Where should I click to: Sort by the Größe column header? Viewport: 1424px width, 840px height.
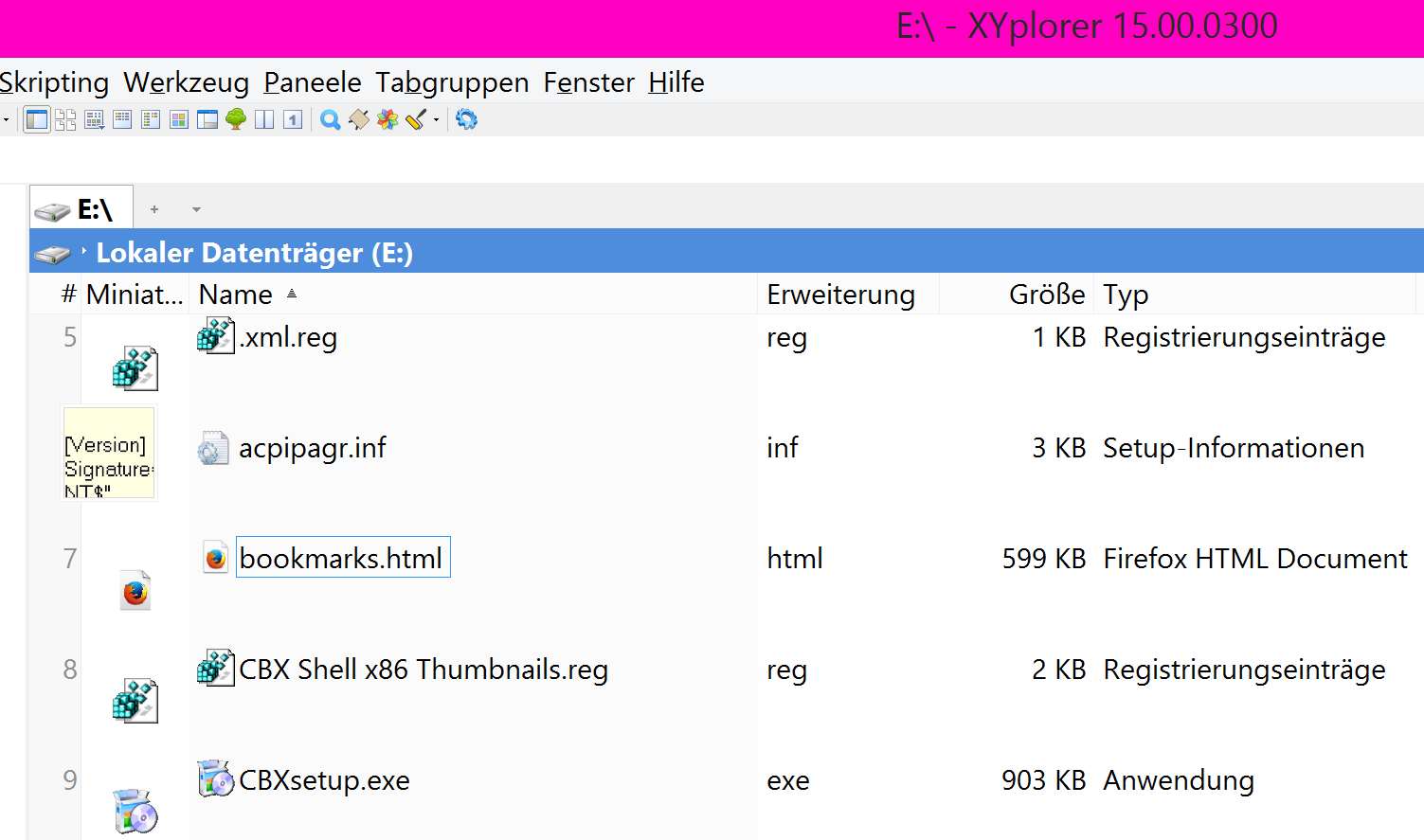1046,295
